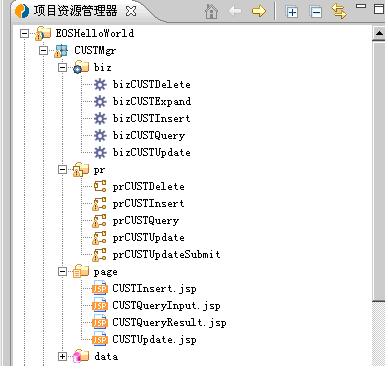Viewport: 388px width, 372px height.
Task: Click the forward yellow arrow icon
Action: coord(259,11)
